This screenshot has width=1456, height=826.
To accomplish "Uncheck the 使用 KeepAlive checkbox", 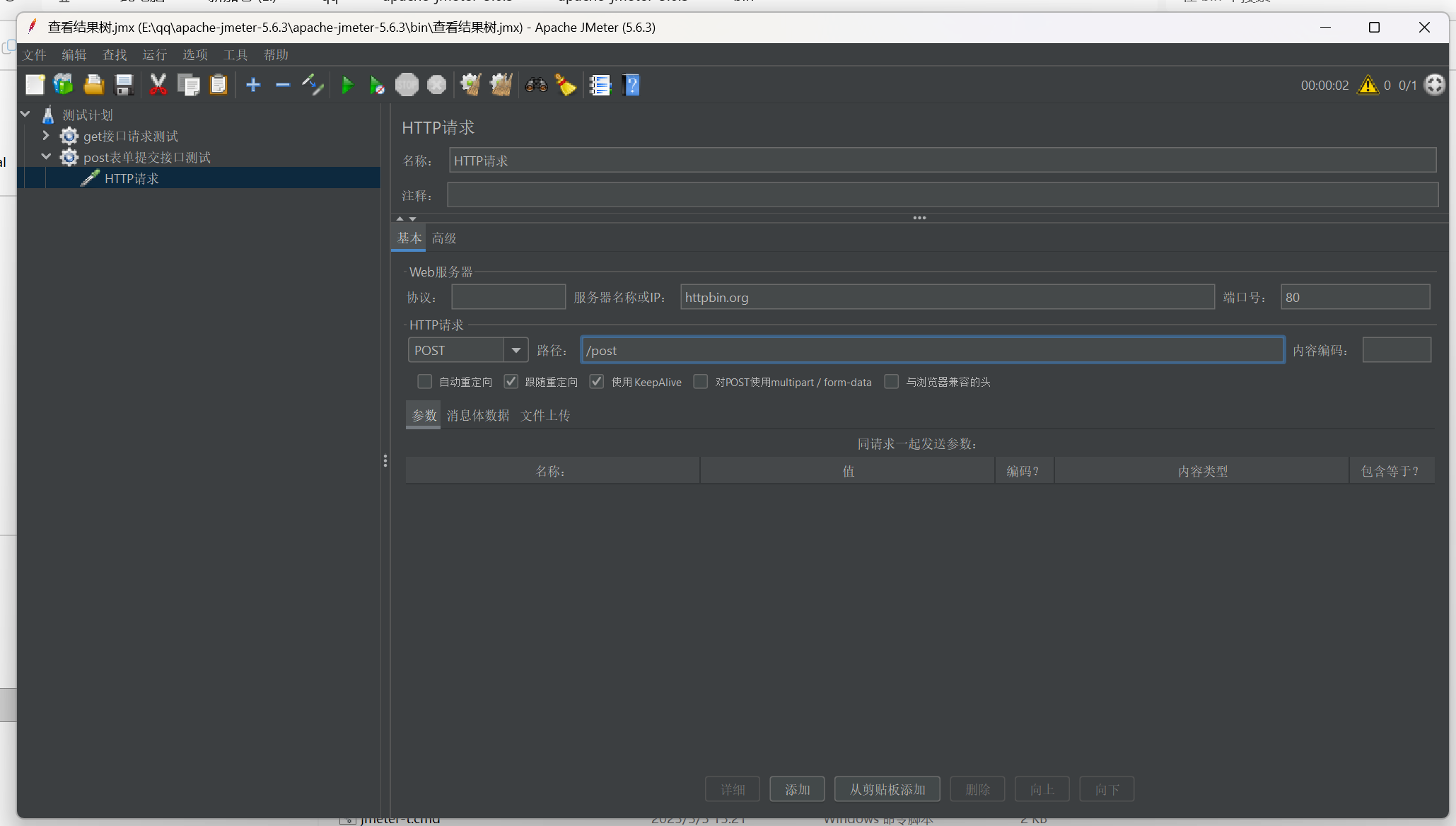I will (597, 382).
